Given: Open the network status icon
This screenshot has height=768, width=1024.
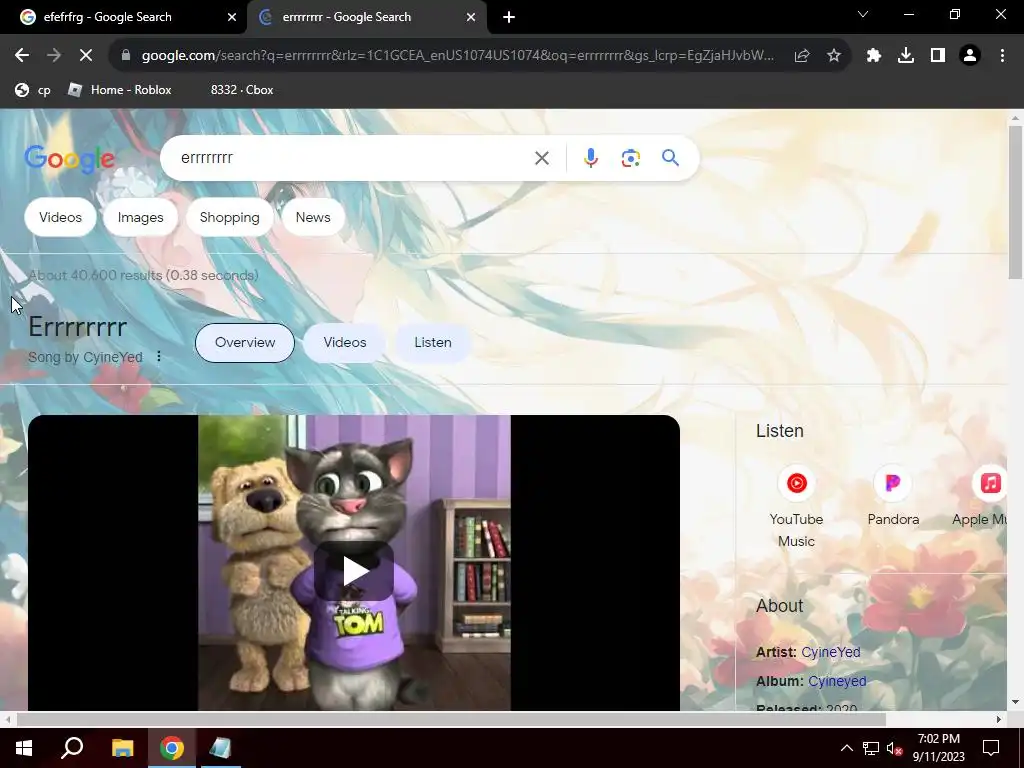Looking at the screenshot, I should [871, 748].
